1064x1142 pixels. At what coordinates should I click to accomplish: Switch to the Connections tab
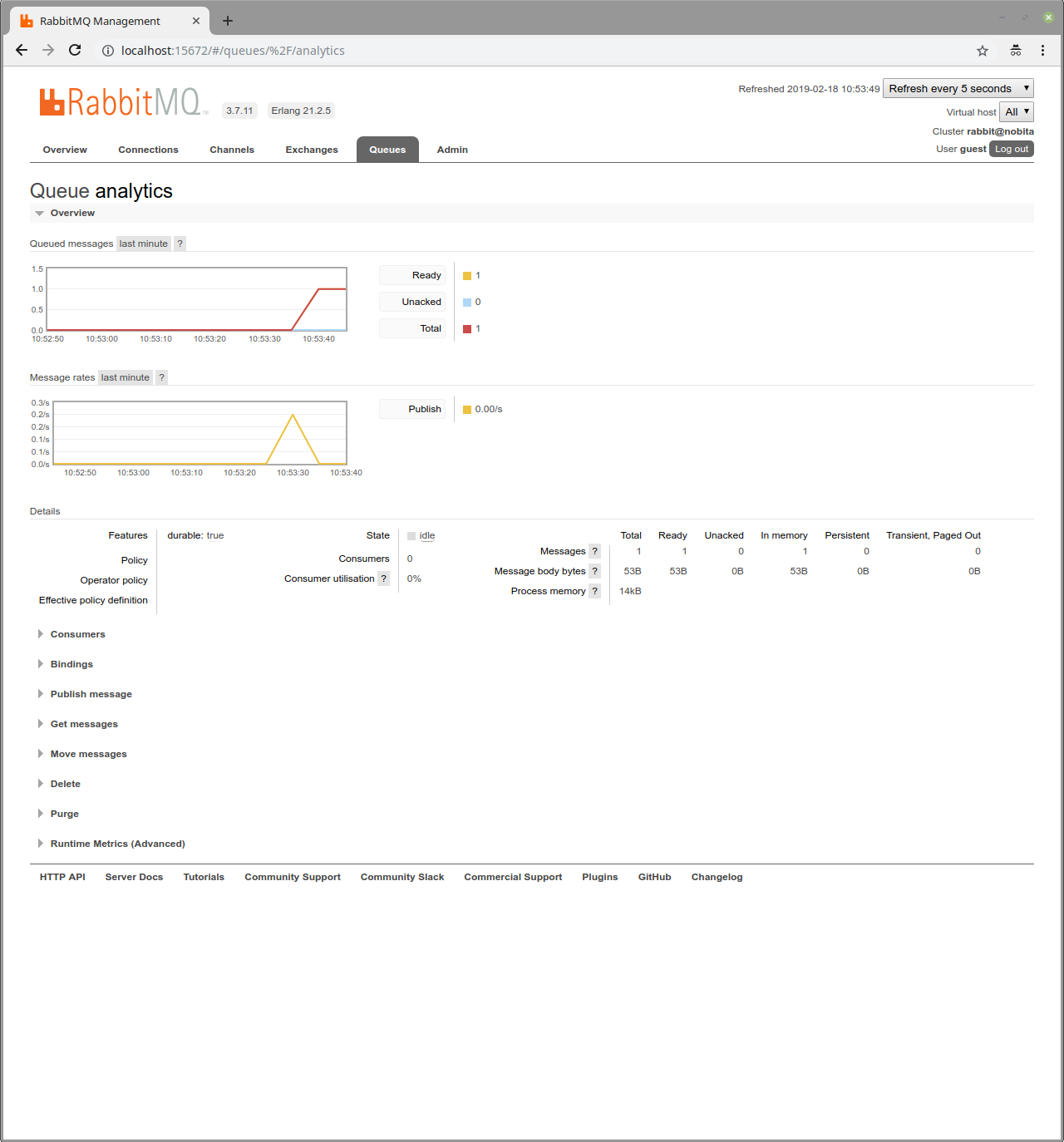point(148,150)
